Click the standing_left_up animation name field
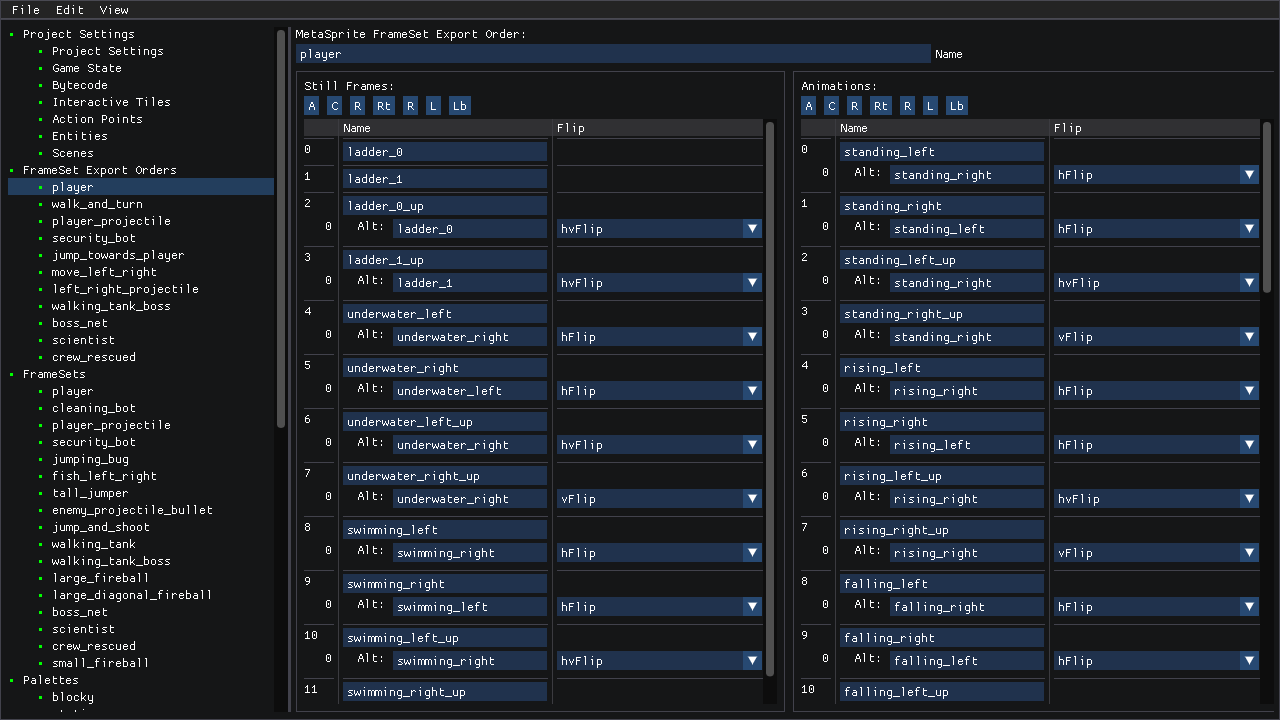Image resolution: width=1280 pixels, height=720 pixels. coord(942,259)
